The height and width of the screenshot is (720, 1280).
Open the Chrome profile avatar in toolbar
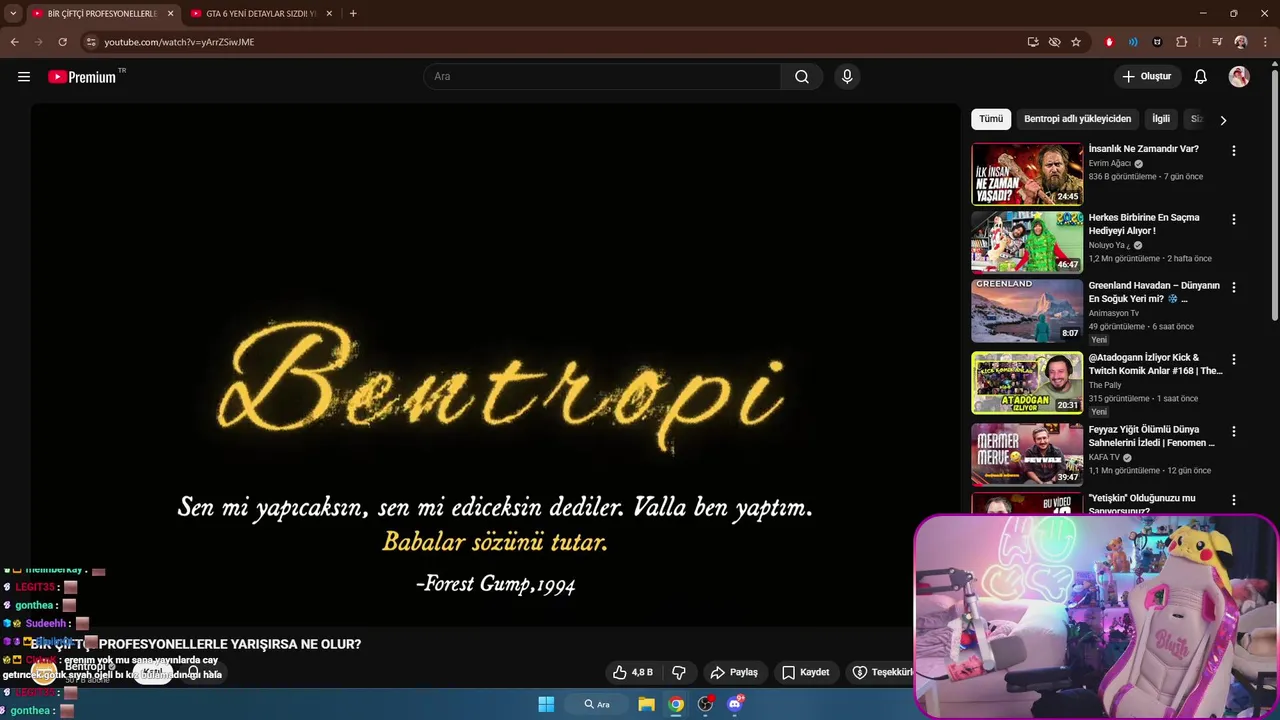click(1241, 42)
